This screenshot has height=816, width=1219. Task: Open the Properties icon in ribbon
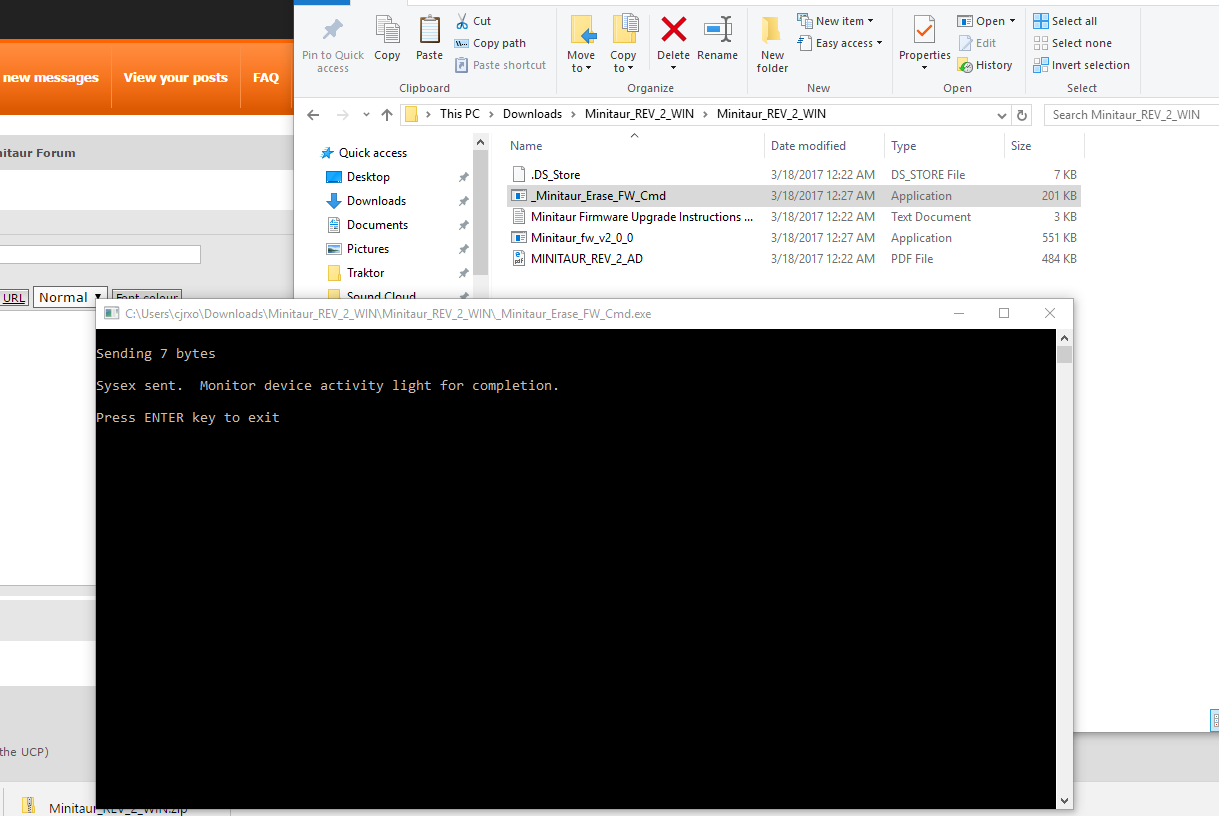point(924,32)
